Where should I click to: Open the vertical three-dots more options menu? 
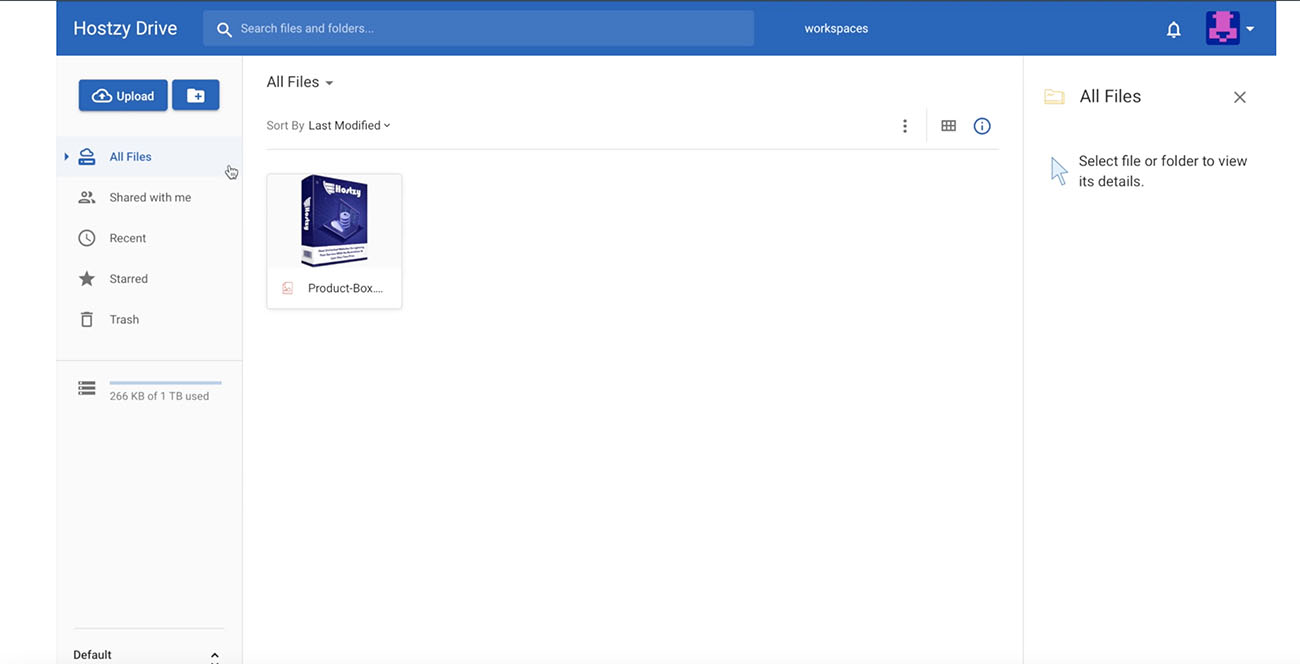pos(905,126)
